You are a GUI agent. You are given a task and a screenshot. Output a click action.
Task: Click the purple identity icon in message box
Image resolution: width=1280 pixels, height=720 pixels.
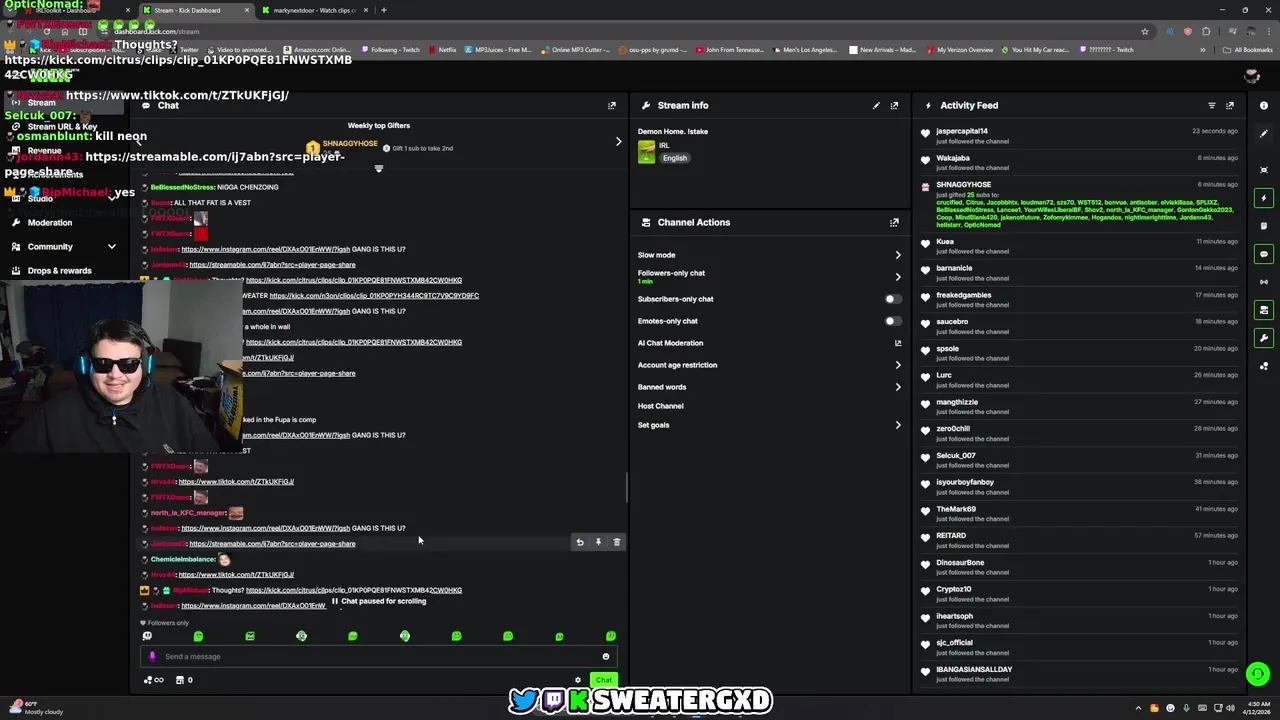pyautogui.click(x=152, y=657)
